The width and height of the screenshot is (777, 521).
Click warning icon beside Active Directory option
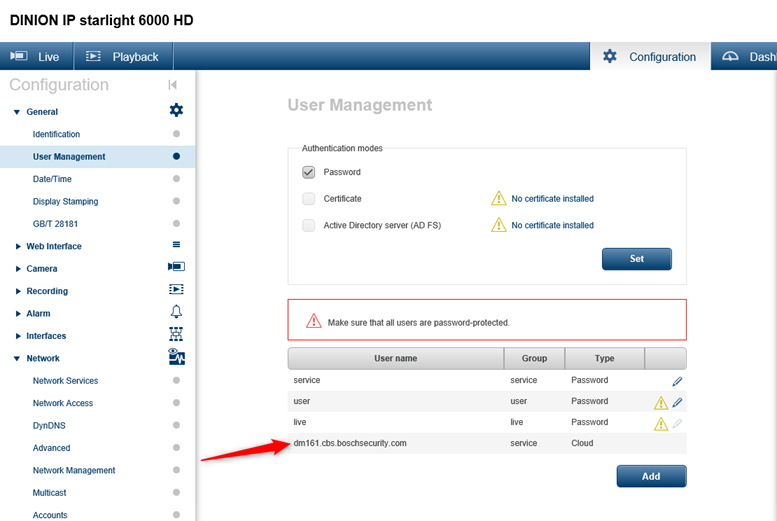pyautogui.click(x=499, y=225)
